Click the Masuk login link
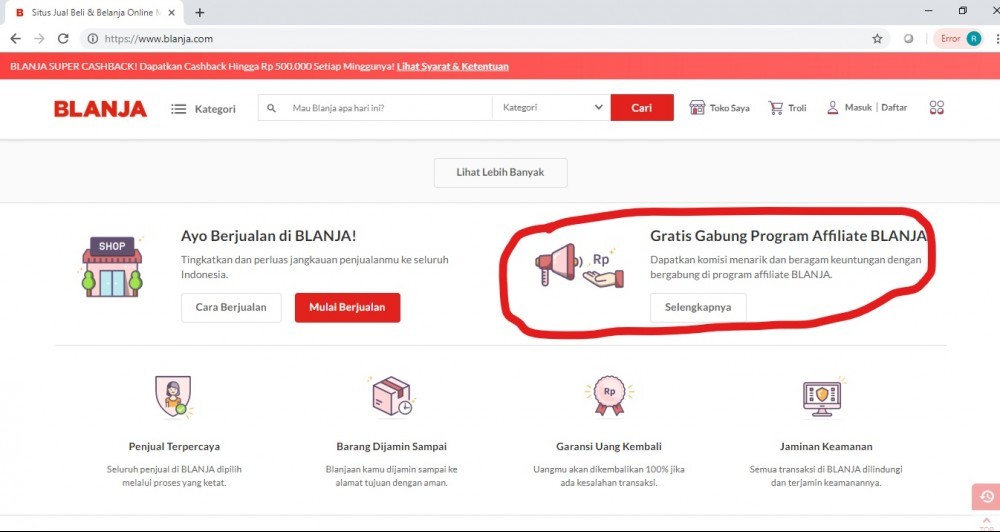This screenshot has height=532, width=1000. coord(858,107)
